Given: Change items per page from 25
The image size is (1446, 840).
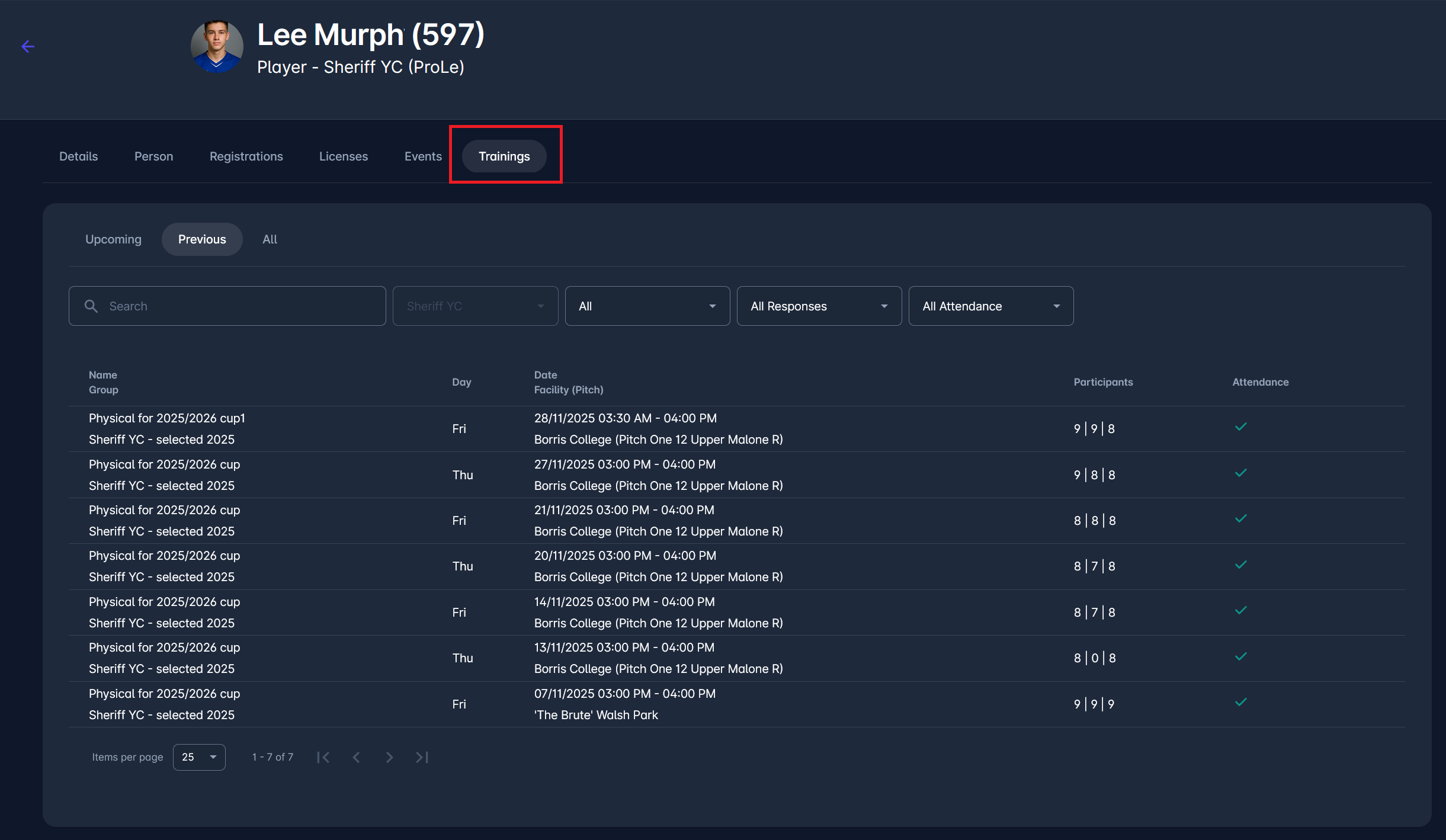Looking at the screenshot, I should point(199,757).
